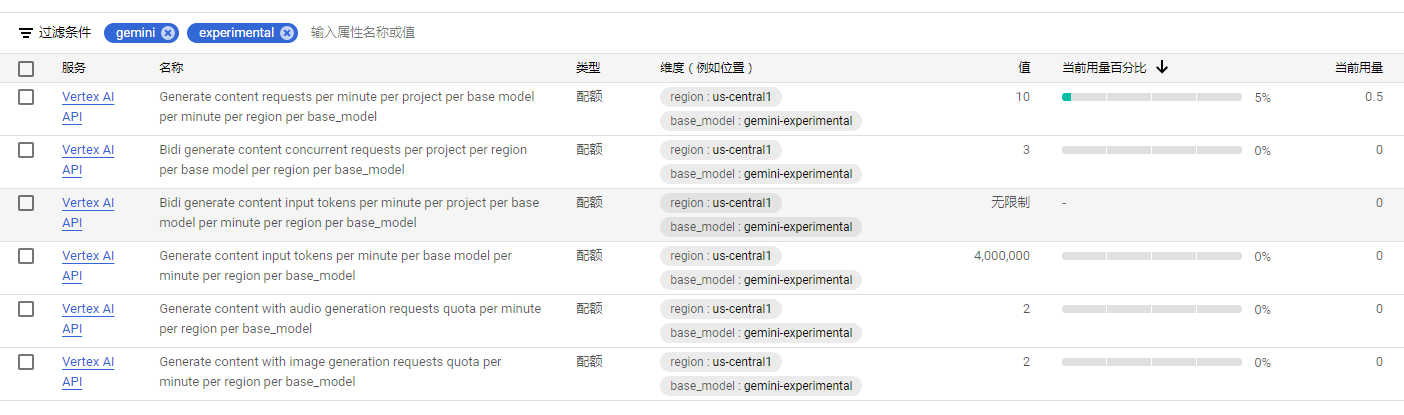Viewport: 1404px width, 415px height.
Task: Check the Generate content requests per minute row
Action: pyautogui.click(x=26, y=97)
